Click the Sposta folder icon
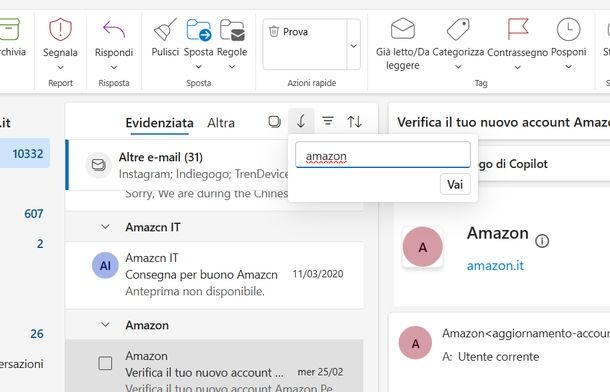The image size is (610, 392). click(198, 30)
